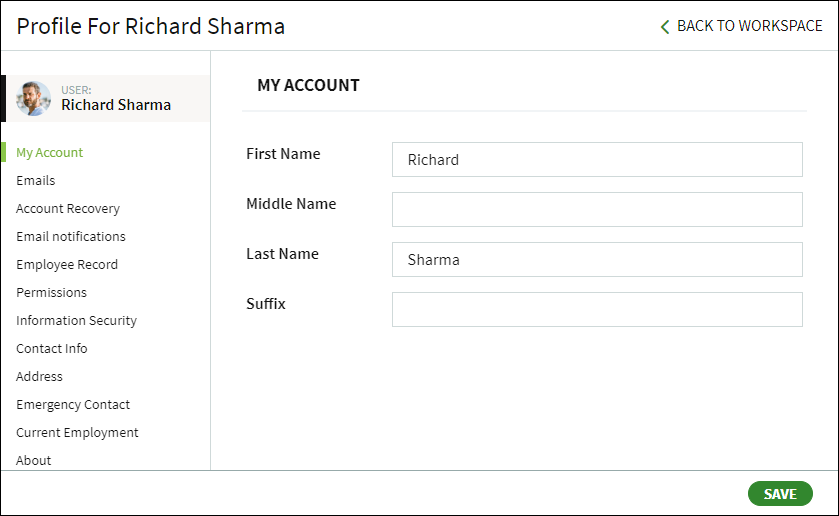
Task: Select My Account in sidebar
Action: click(x=49, y=153)
